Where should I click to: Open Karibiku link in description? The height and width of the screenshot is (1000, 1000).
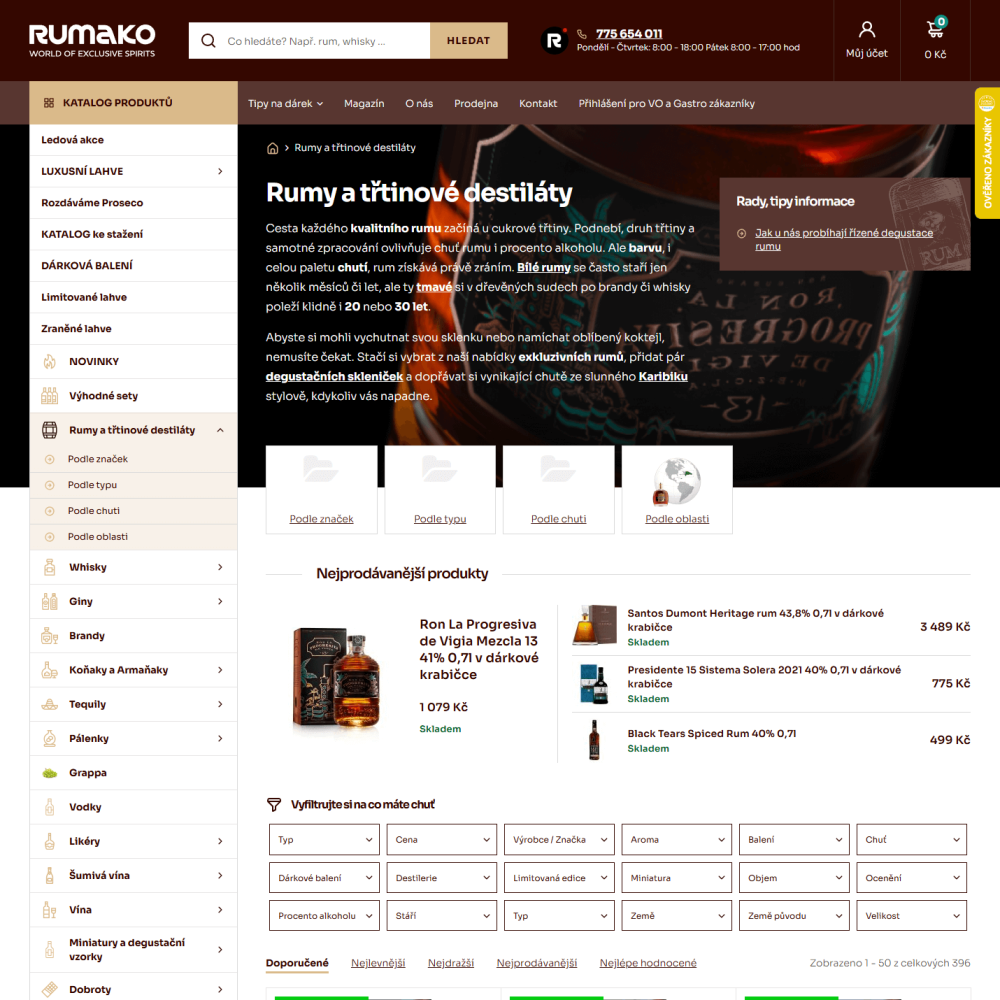pyautogui.click(x=663, y=376)
